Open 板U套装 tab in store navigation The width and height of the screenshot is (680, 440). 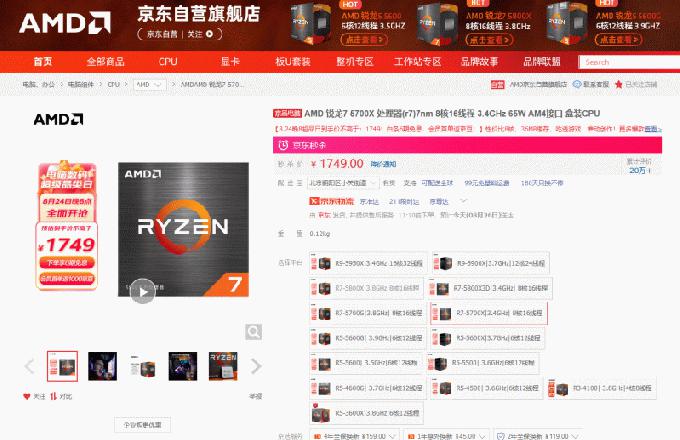pos(293,62)
